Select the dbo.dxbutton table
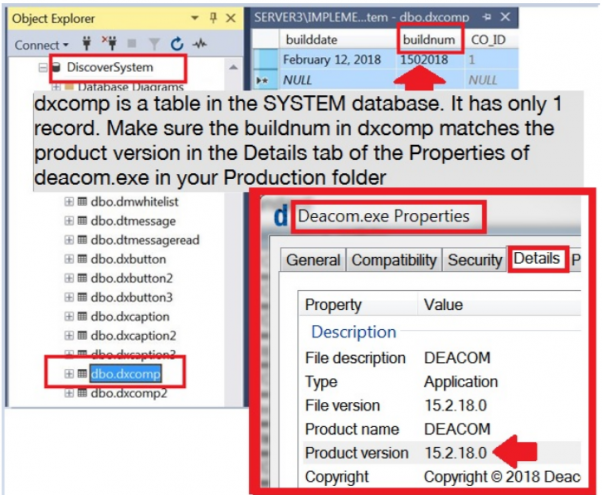Screen dimensions: 602x495 (128, 259)
